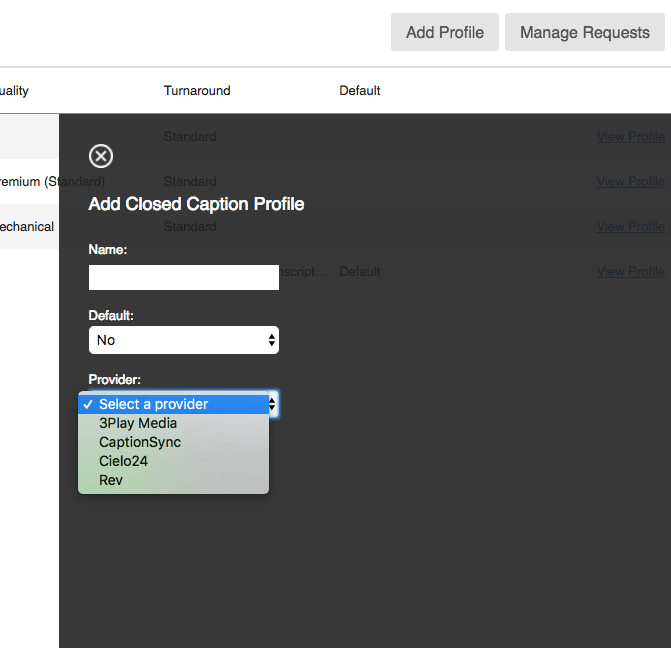Choose the checked 'Select a provider' option
The height and width of the screenshot is (648, 671).
[153, 404]
